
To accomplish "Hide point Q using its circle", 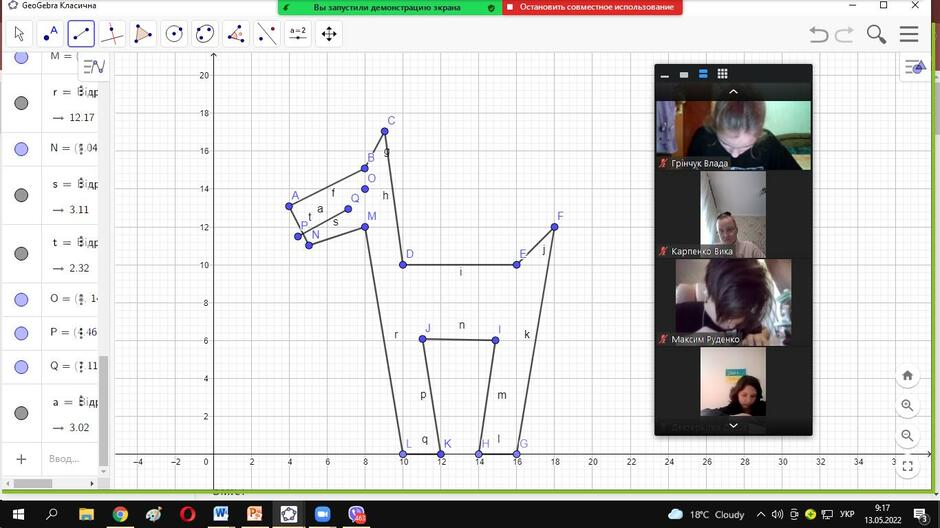I will 21,367.
